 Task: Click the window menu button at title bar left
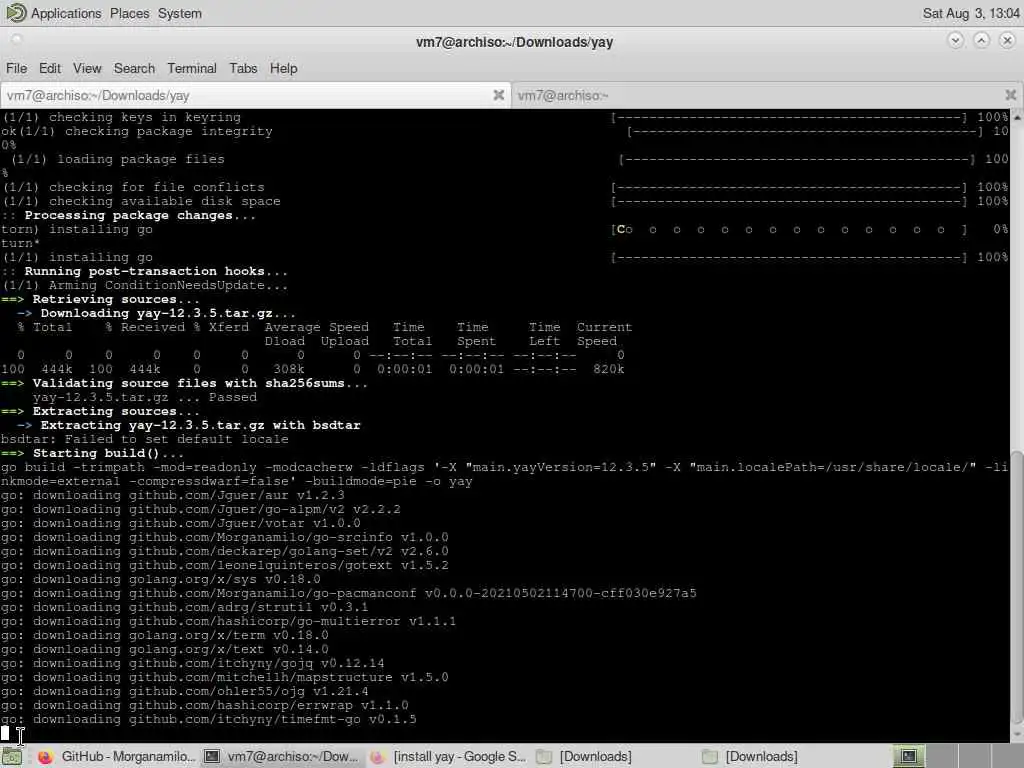[x=16, y=39]
